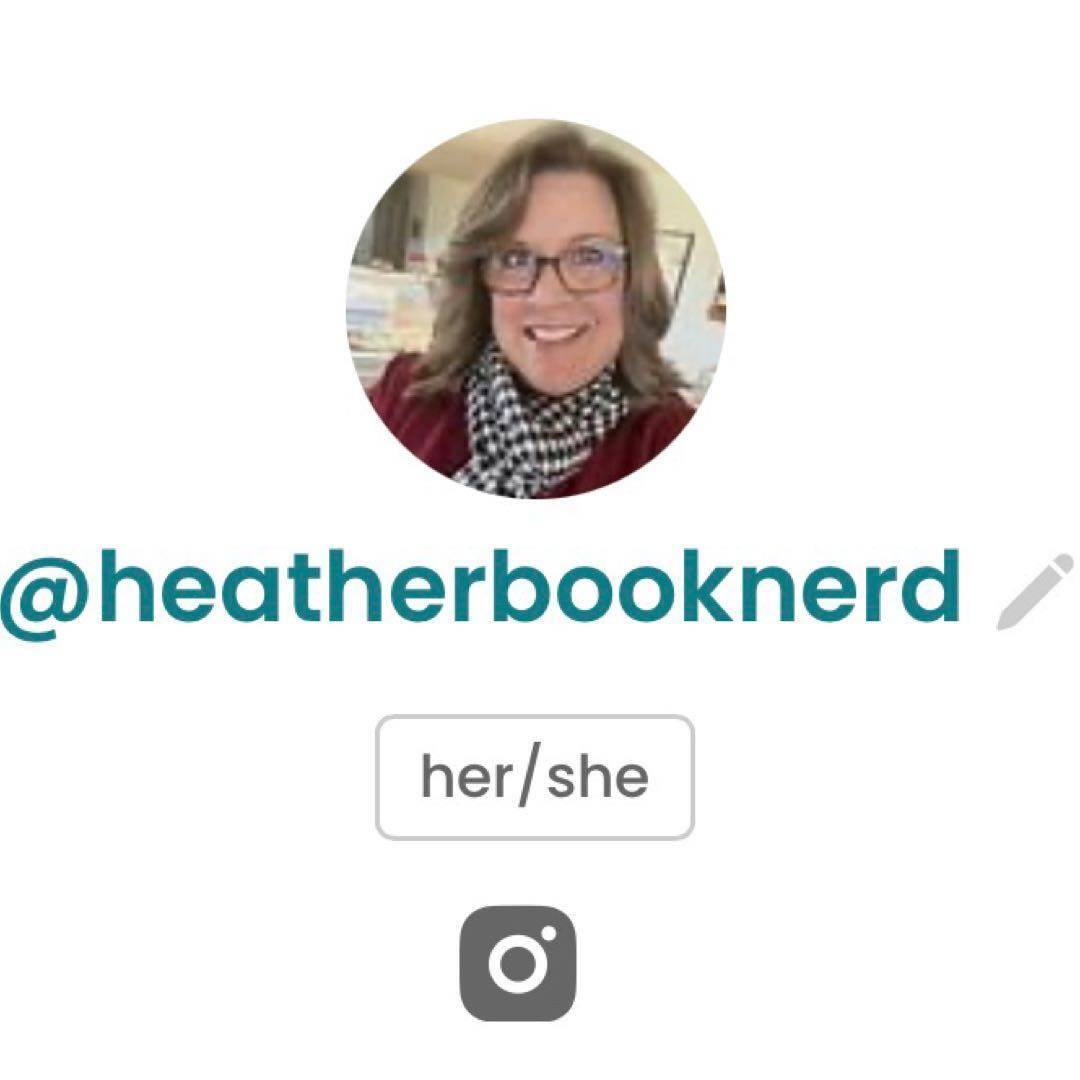Click the pencil edit icon beside username

coord(1034,591)
